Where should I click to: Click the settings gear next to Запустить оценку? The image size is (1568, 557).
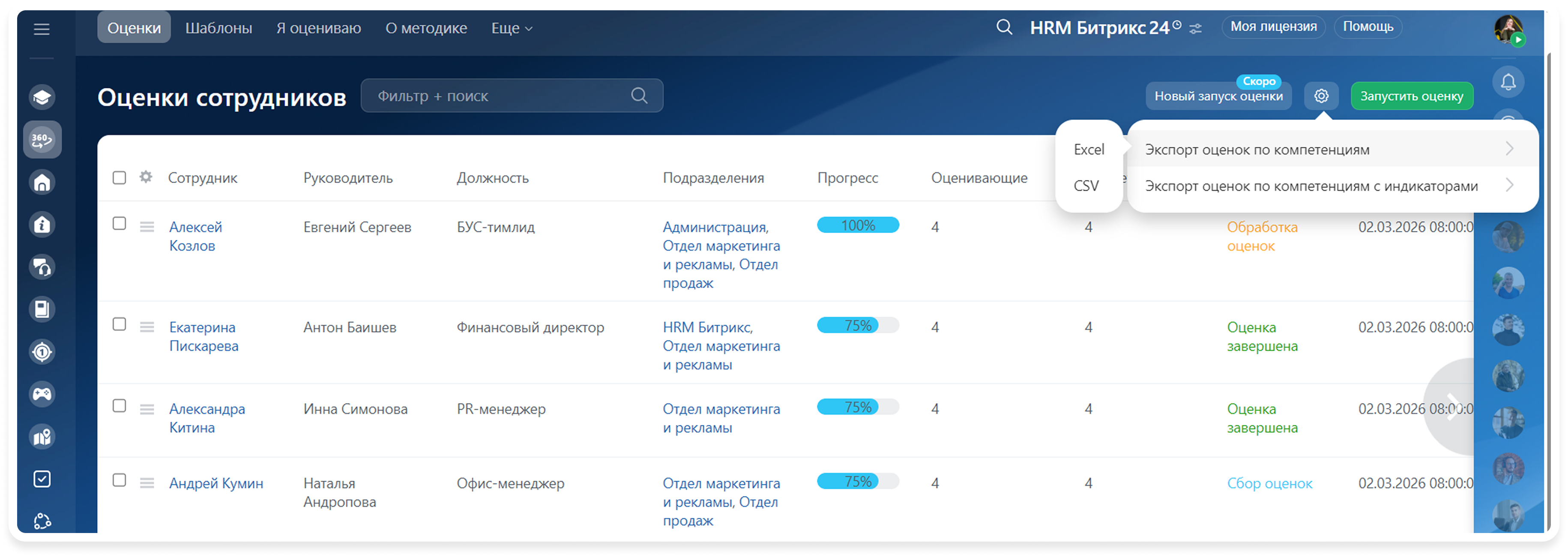tap(1321, 96)
